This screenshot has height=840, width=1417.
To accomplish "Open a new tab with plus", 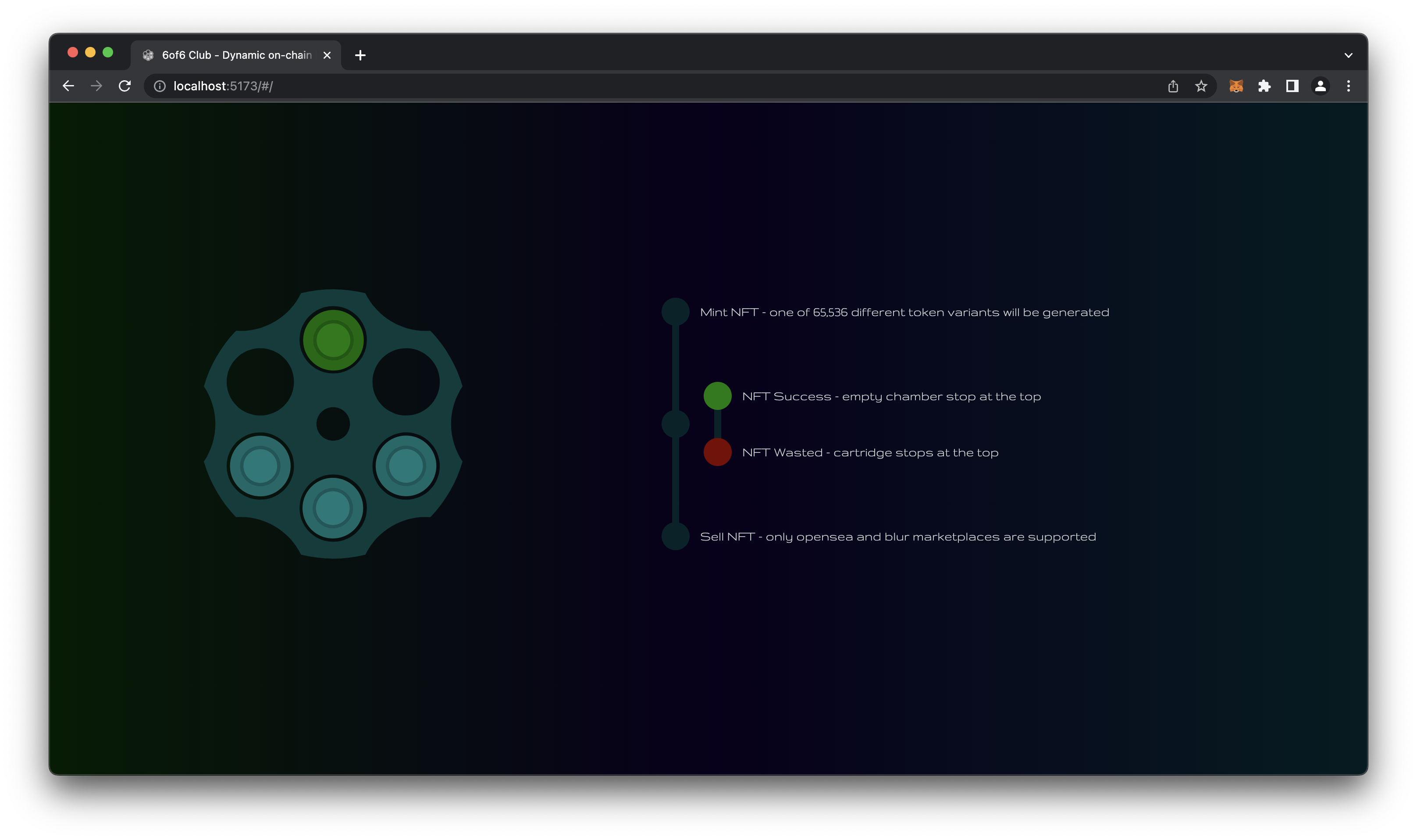I will pos(360,56).
